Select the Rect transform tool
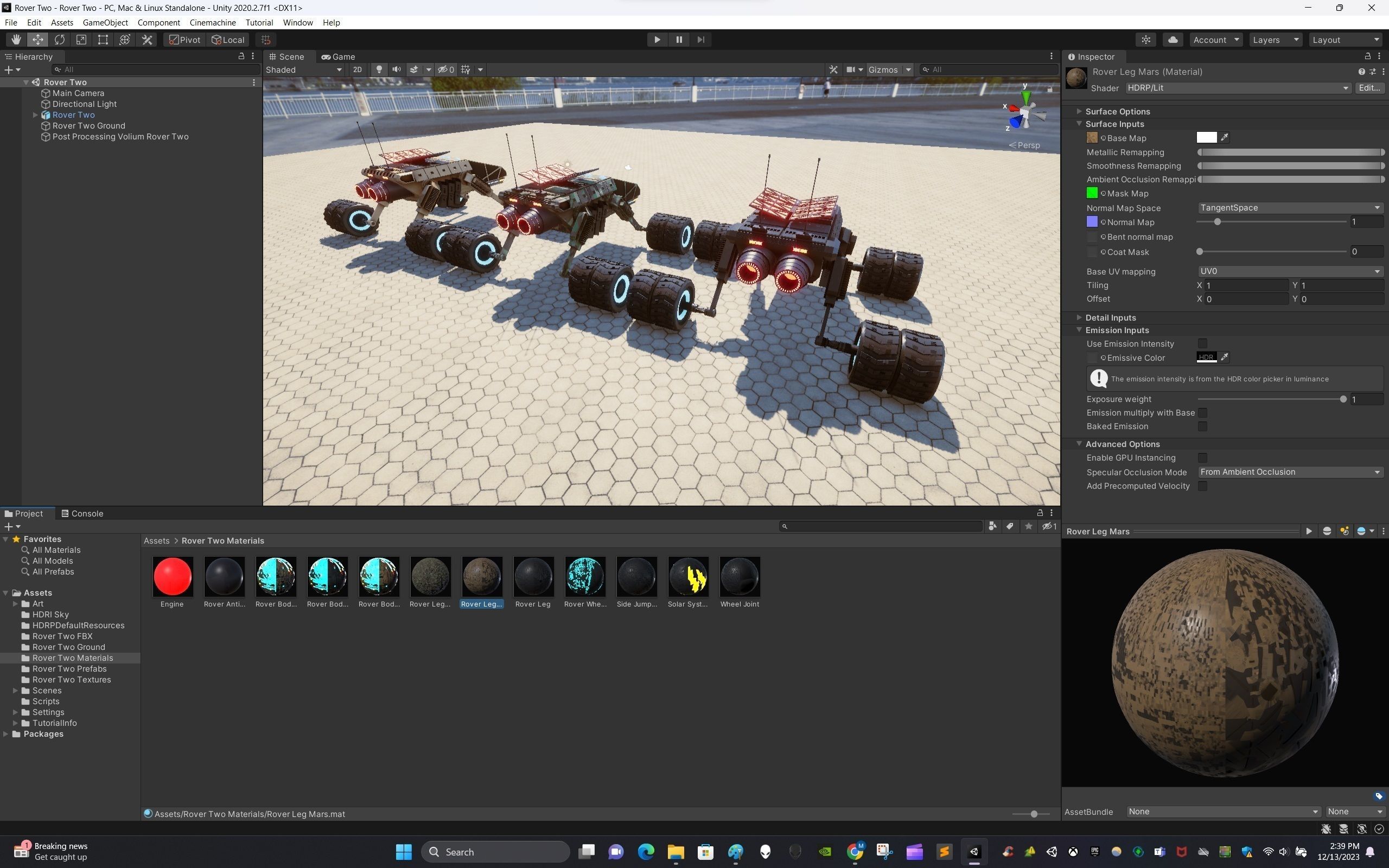 point(103,40)
